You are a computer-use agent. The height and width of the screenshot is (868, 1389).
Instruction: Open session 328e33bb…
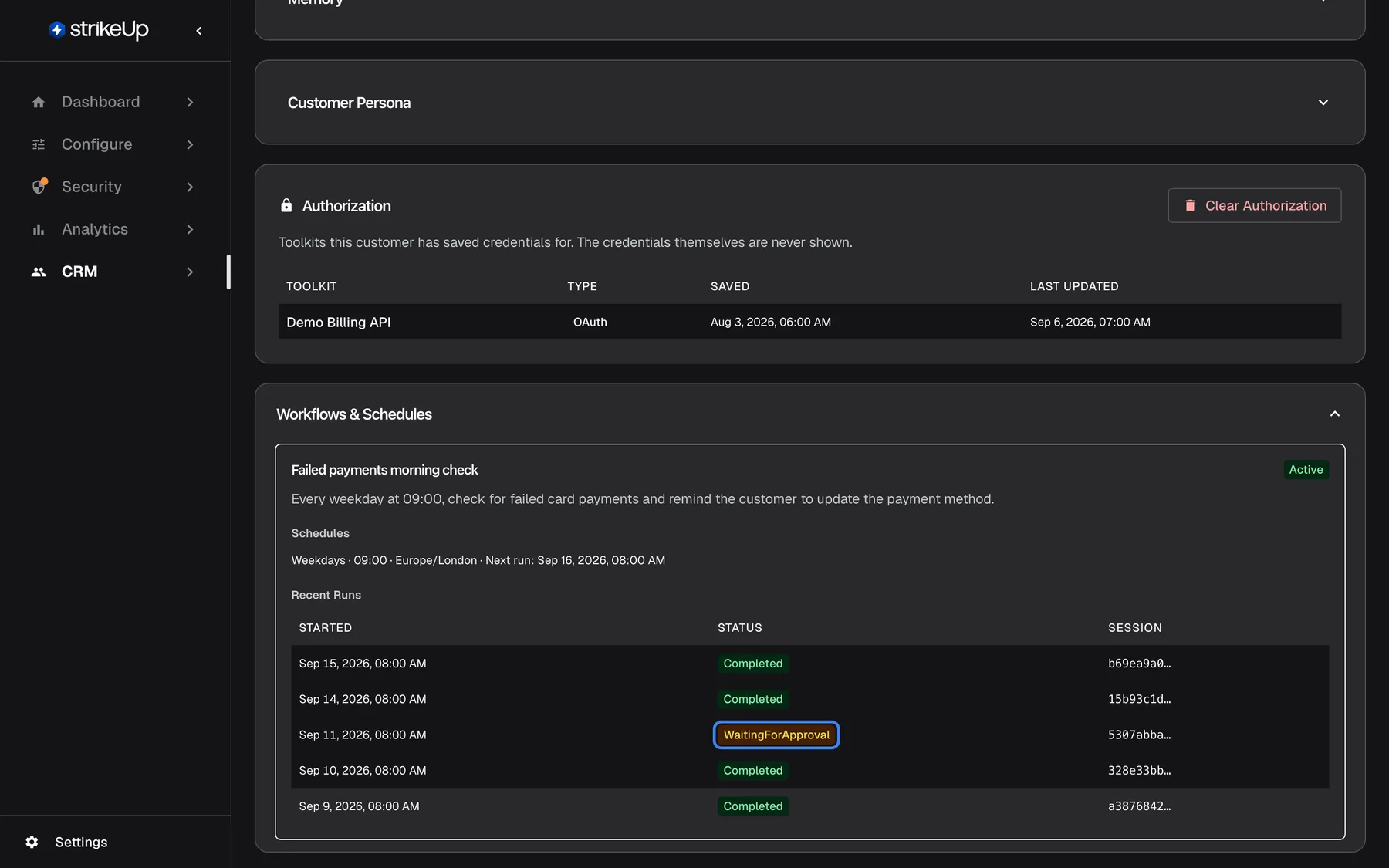(1139, 771)
